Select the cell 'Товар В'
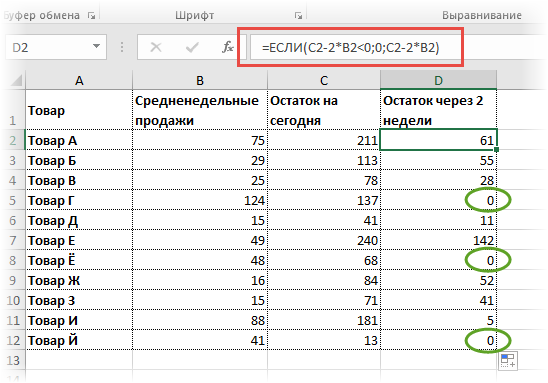 (x=79, y=180)
